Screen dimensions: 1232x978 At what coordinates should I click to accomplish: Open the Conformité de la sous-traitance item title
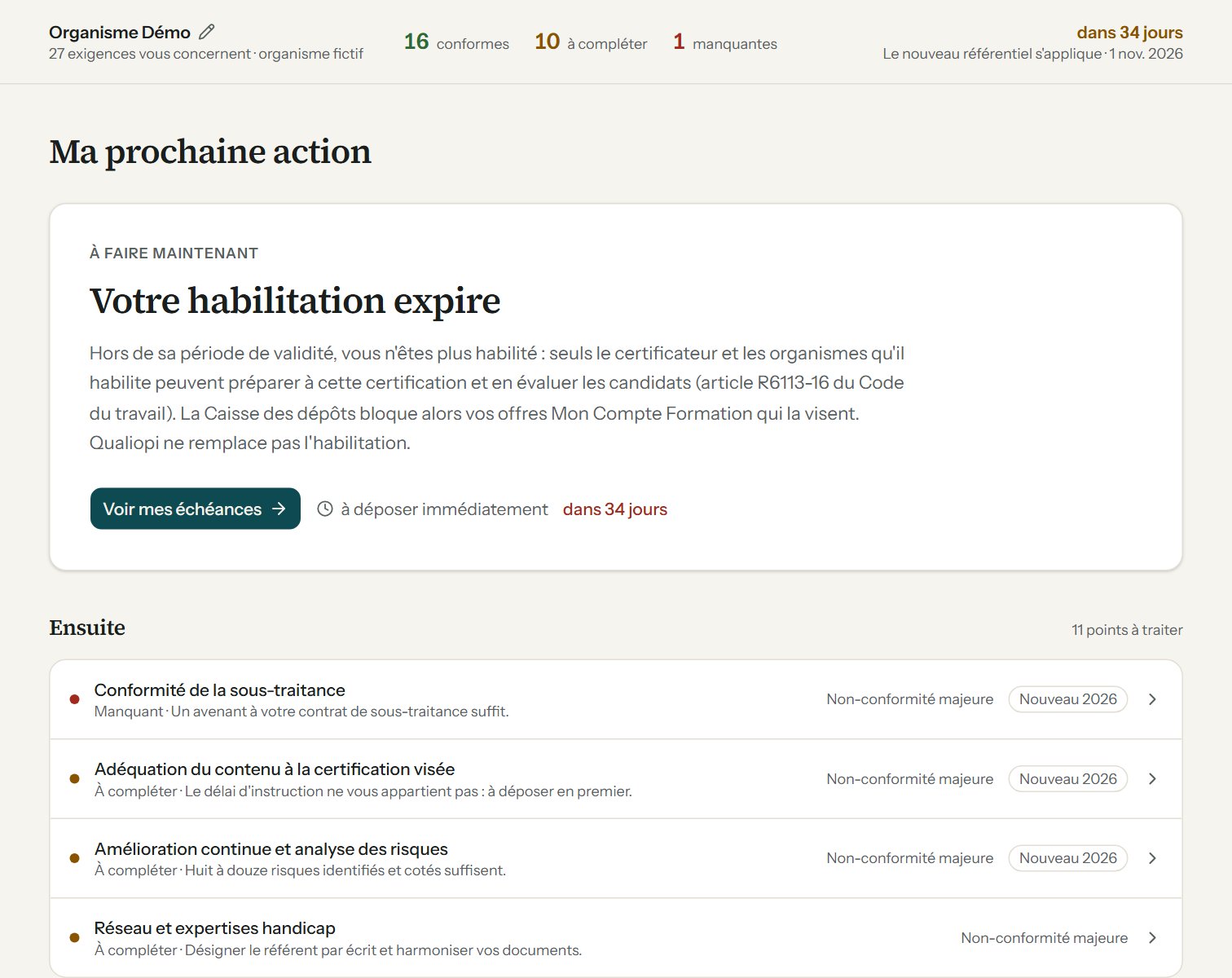[x=220, y=690]
